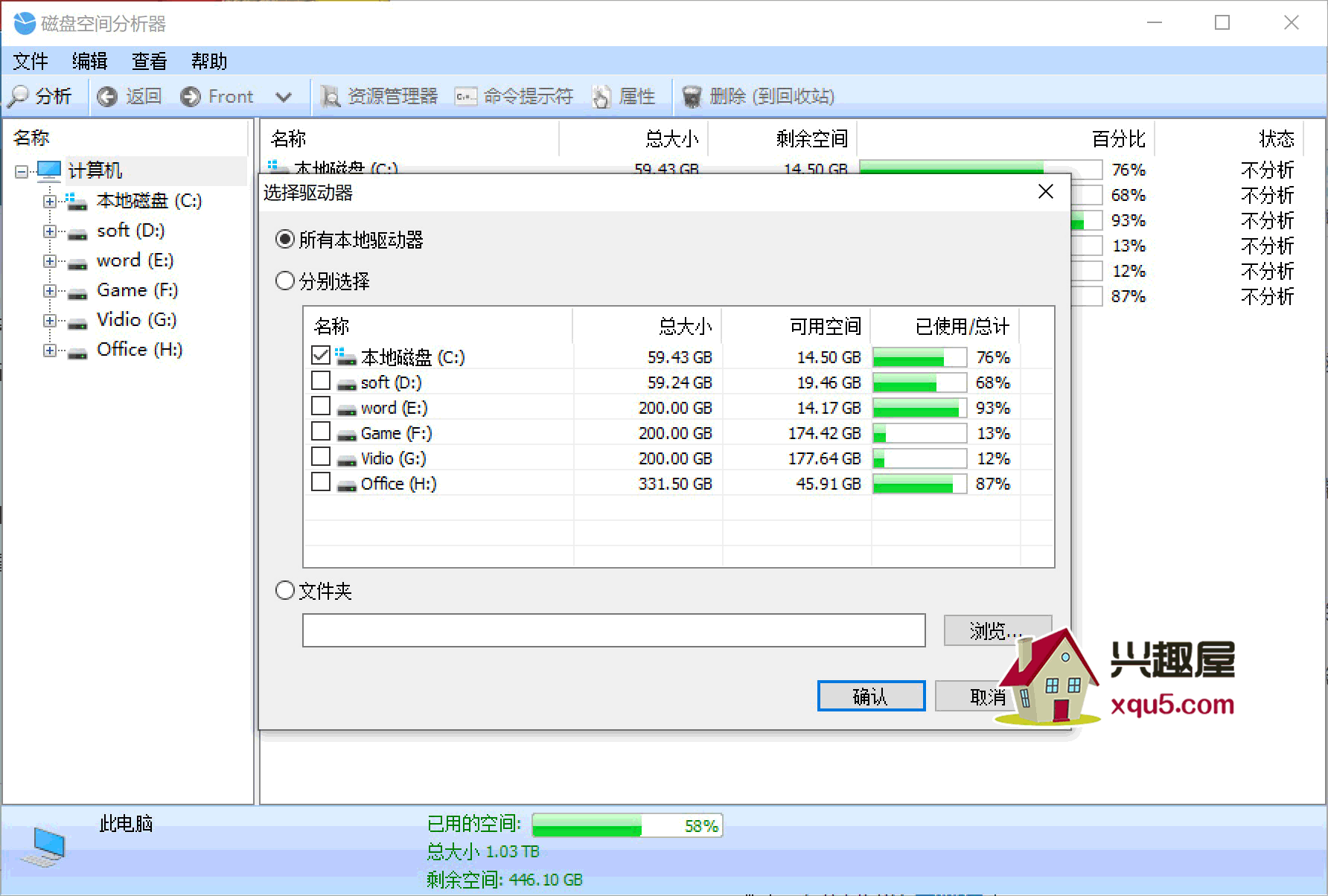This screenshot has width=1328, height=896.
Task: Click the folder path input field
Action: click(x=614, y=630)
